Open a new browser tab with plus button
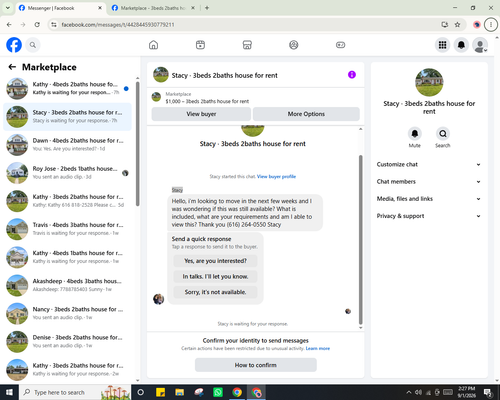500x400 pixels. (x=207, y=8)
